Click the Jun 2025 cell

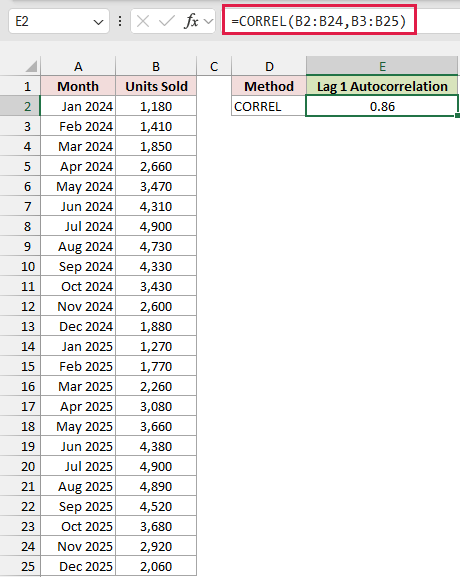tap(78, 446)
